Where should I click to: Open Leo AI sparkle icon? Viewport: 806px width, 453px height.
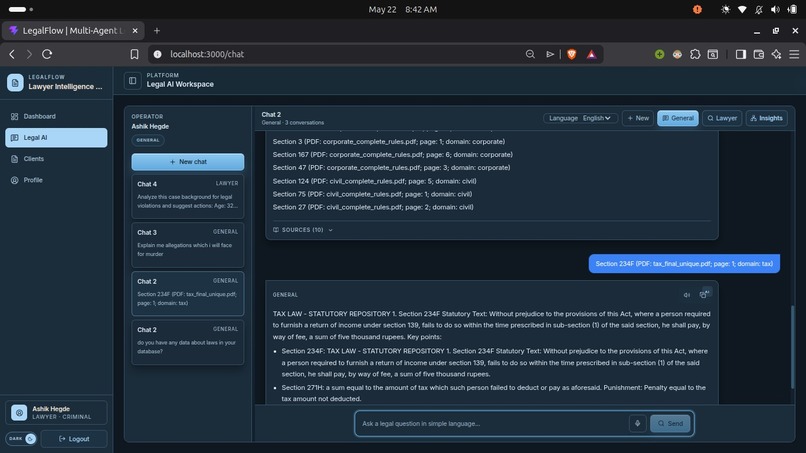point(776,54)
